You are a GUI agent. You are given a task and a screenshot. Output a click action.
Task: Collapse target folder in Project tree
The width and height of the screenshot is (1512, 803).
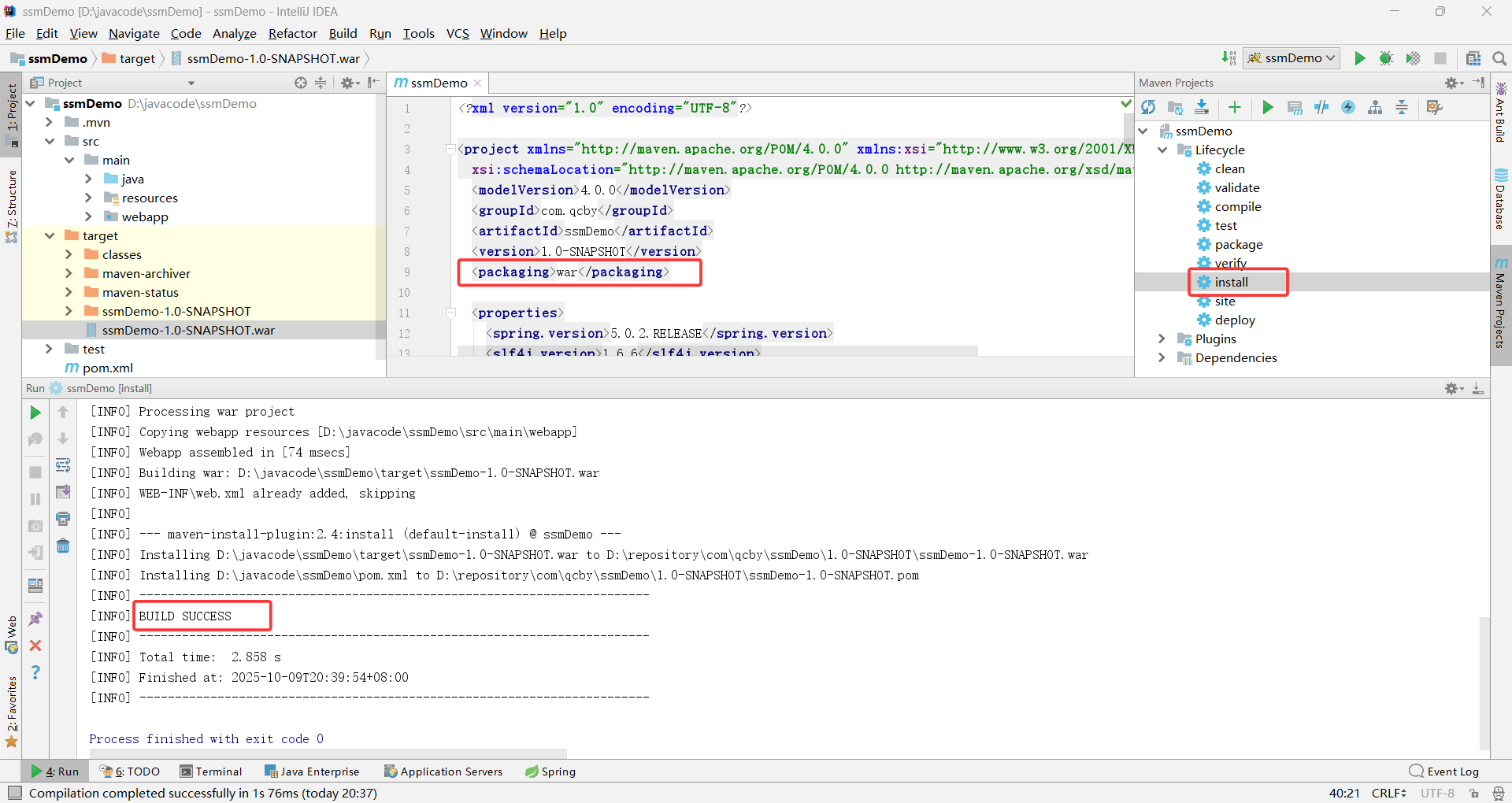click(50, 236)
